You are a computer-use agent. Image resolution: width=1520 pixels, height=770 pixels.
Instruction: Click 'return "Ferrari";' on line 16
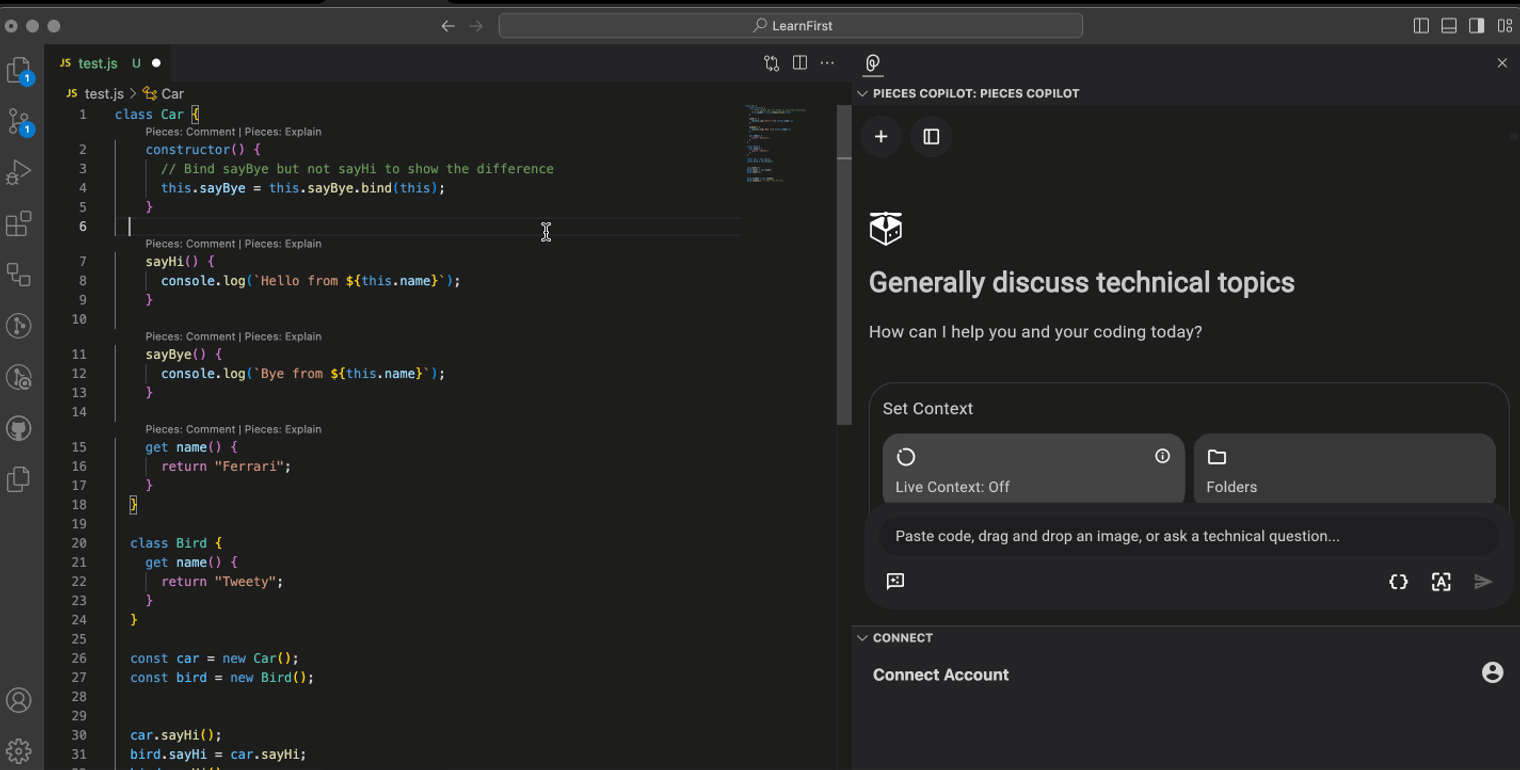(226, 466)
